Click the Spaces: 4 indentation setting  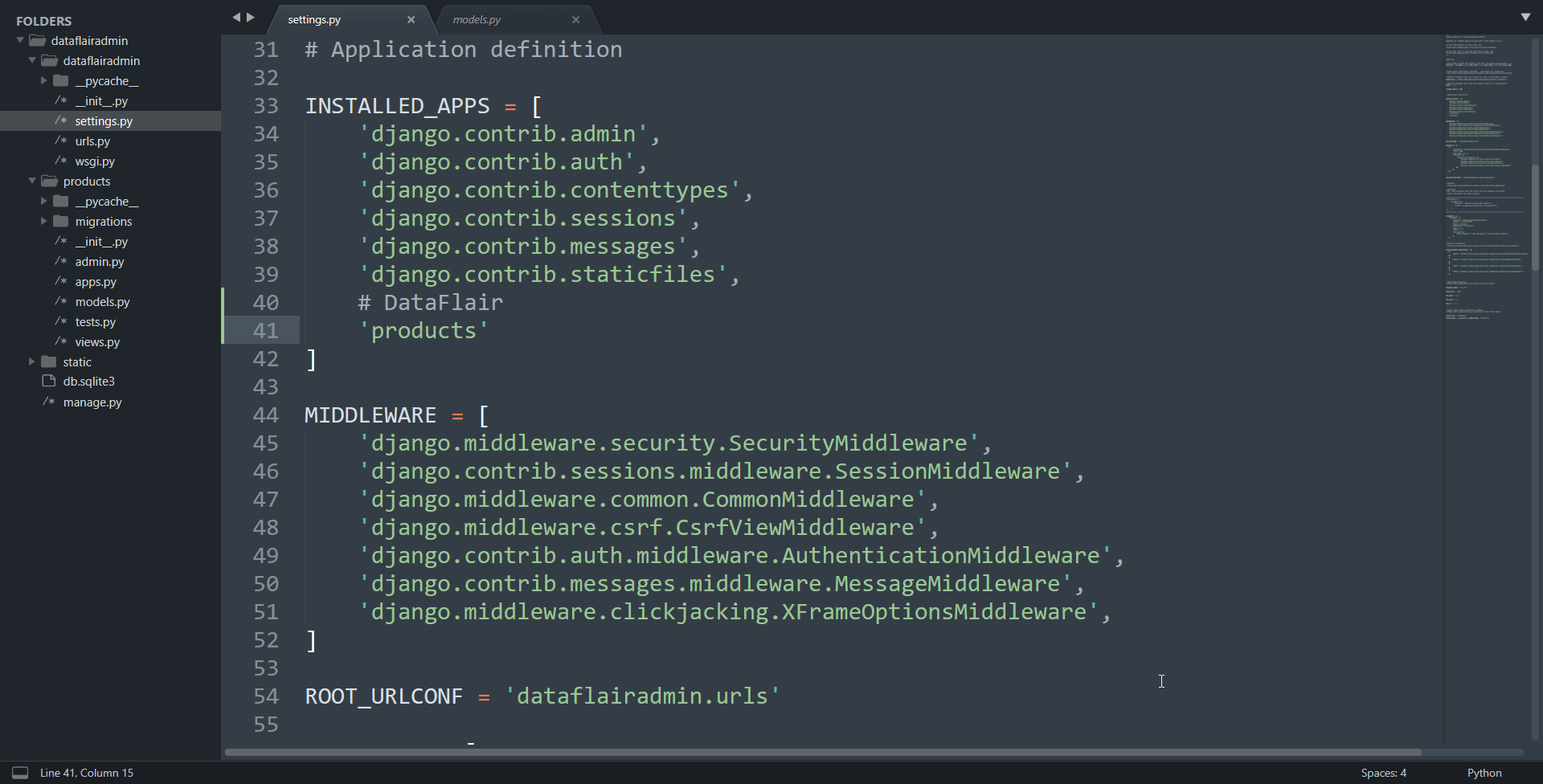1383,772
